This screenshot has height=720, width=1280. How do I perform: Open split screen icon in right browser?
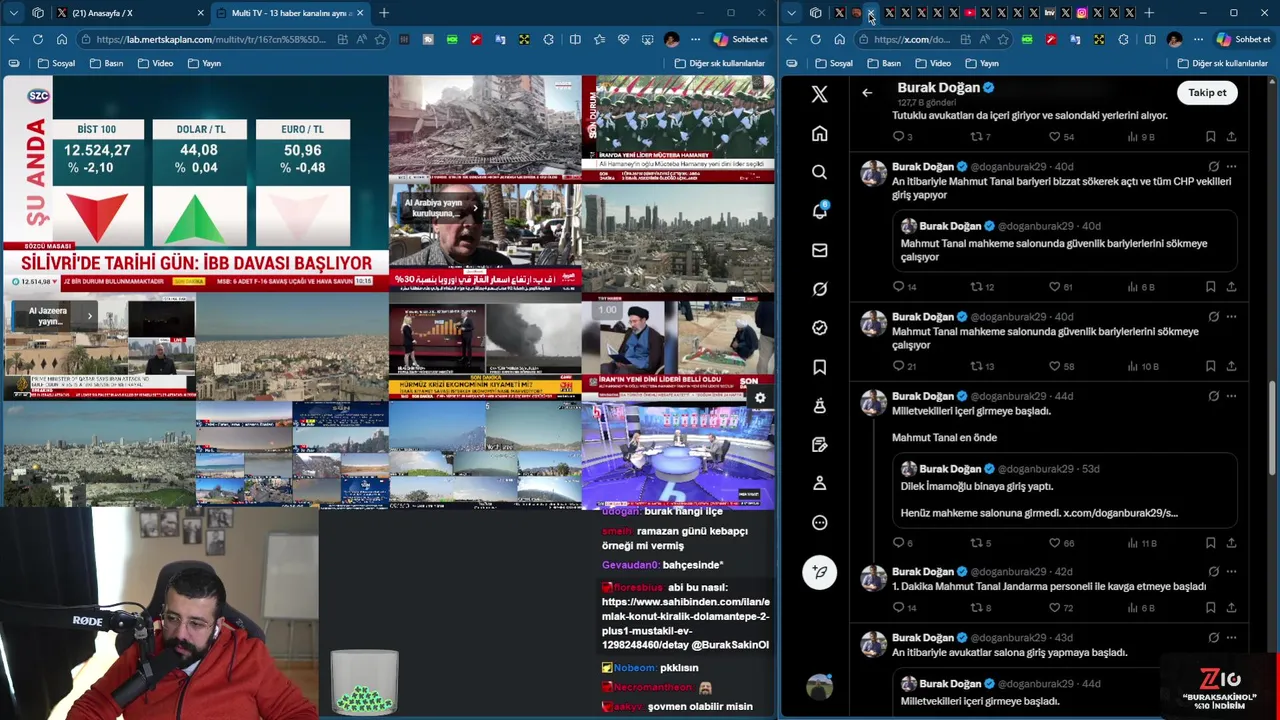(1150, 39)
